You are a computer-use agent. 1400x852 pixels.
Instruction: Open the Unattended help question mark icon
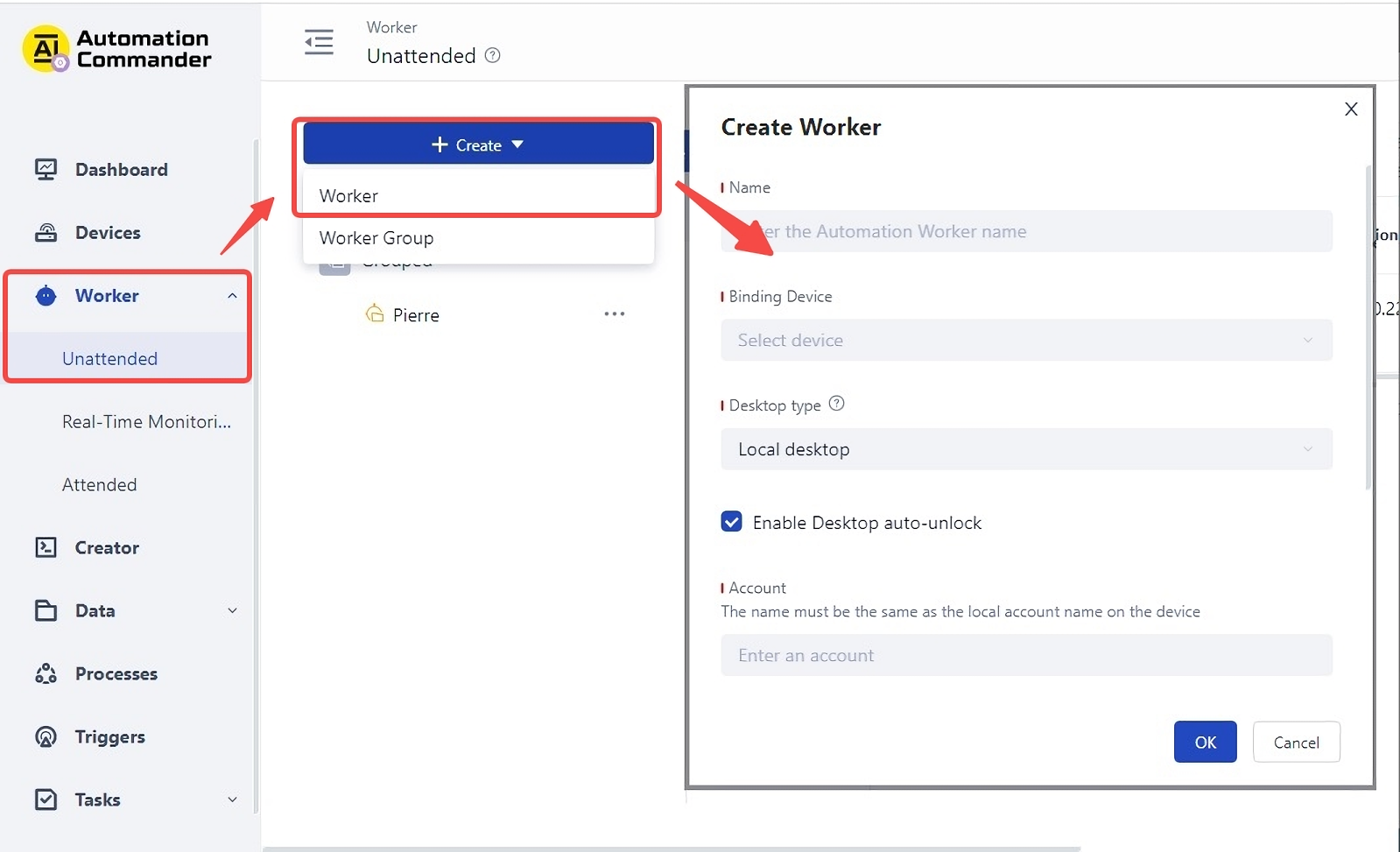[493, 55]
